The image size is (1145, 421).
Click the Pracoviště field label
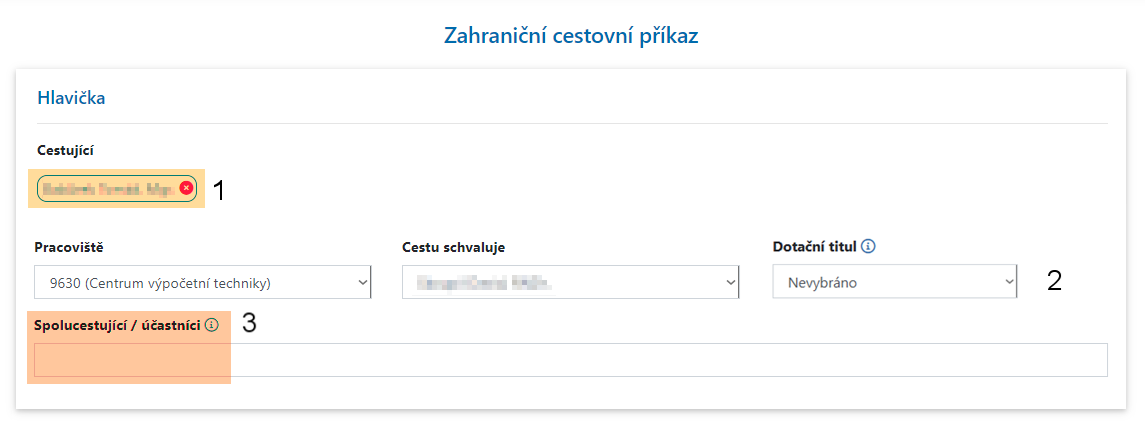68,246
